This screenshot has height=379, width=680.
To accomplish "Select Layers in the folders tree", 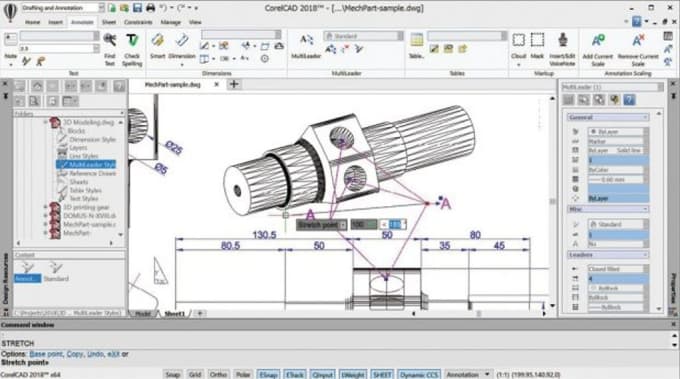I will tap(78, 148).
